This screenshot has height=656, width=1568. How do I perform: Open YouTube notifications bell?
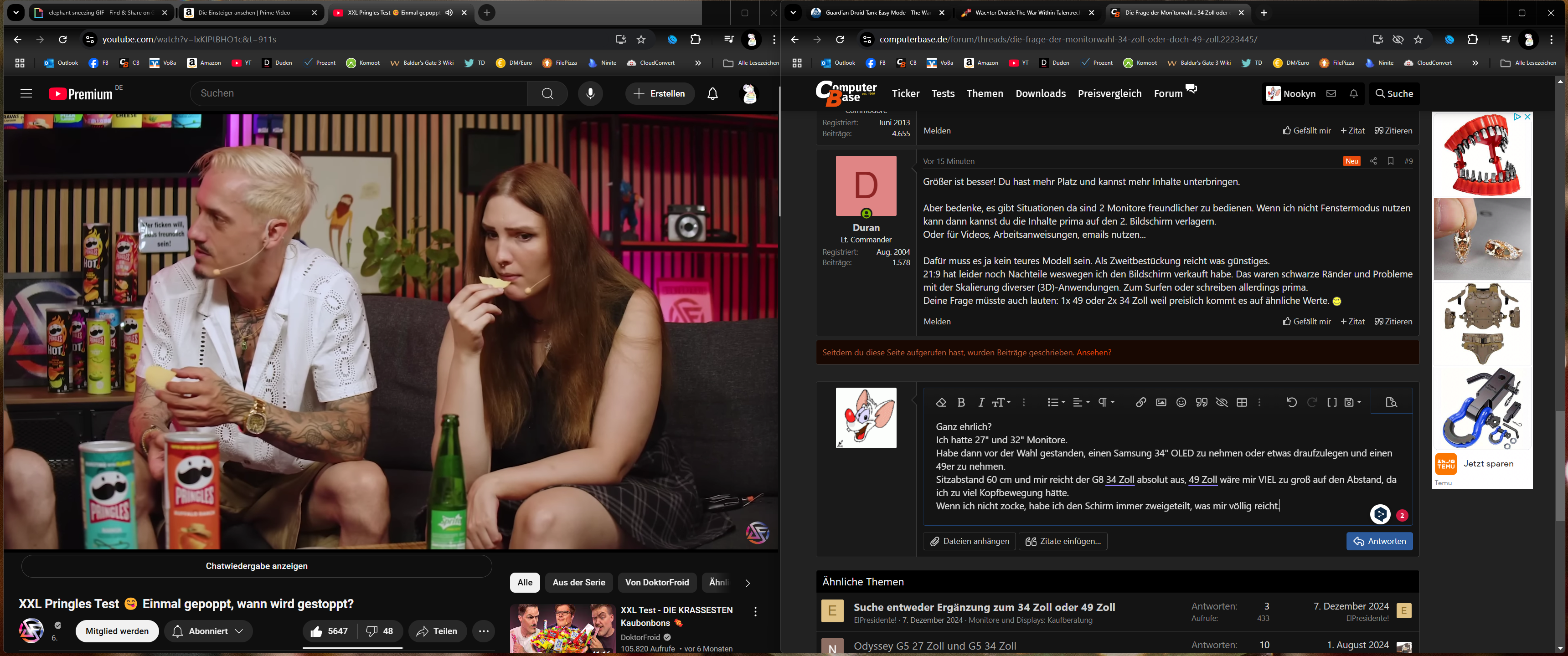tap(712, 94)
